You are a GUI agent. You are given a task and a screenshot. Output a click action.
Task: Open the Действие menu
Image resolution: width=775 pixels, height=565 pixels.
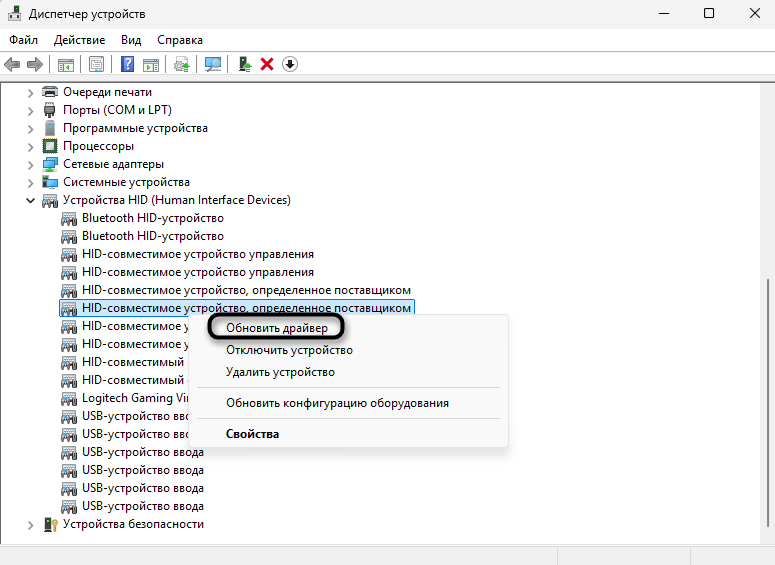(80, 40)
